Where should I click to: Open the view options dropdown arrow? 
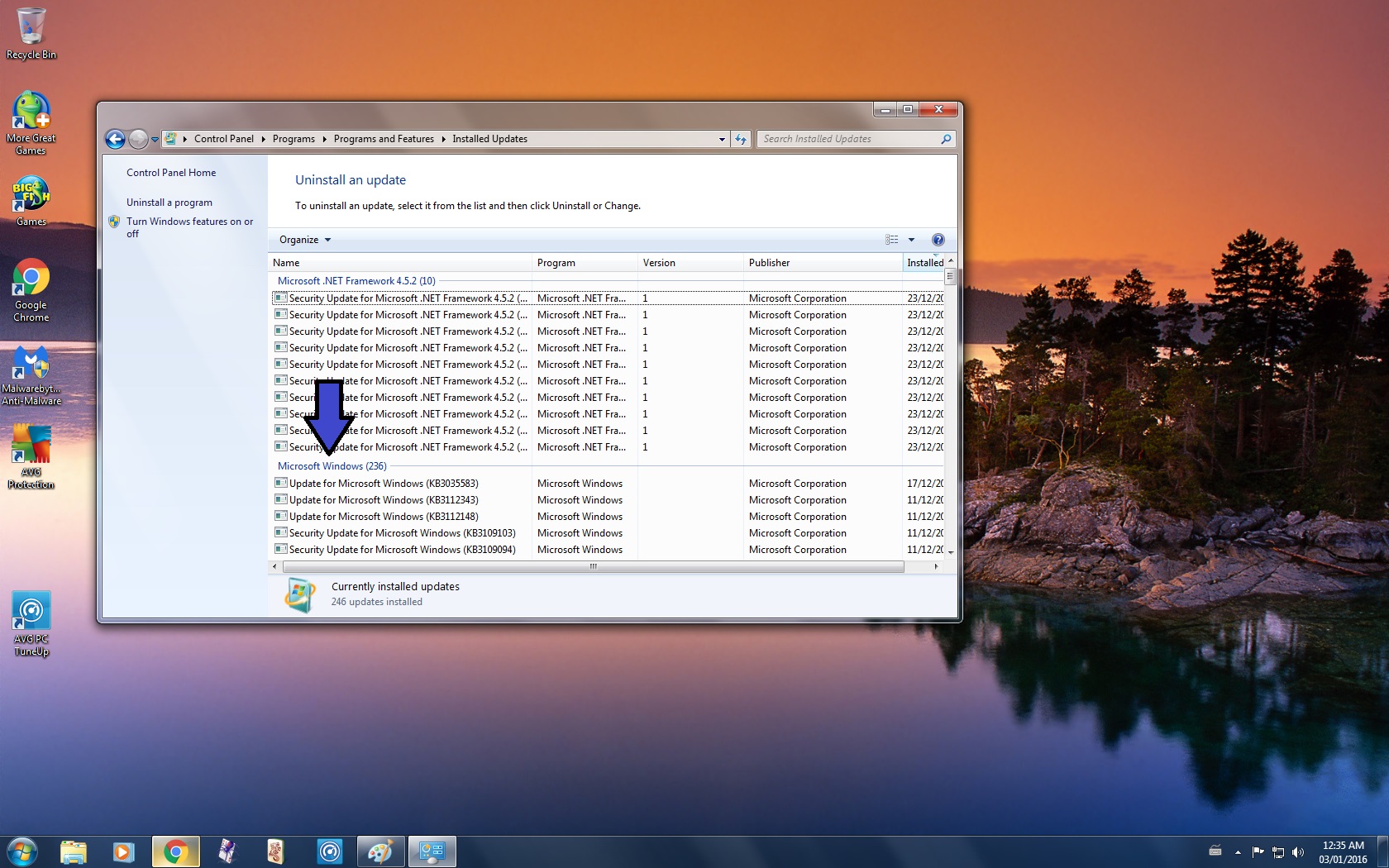(911, 240)
